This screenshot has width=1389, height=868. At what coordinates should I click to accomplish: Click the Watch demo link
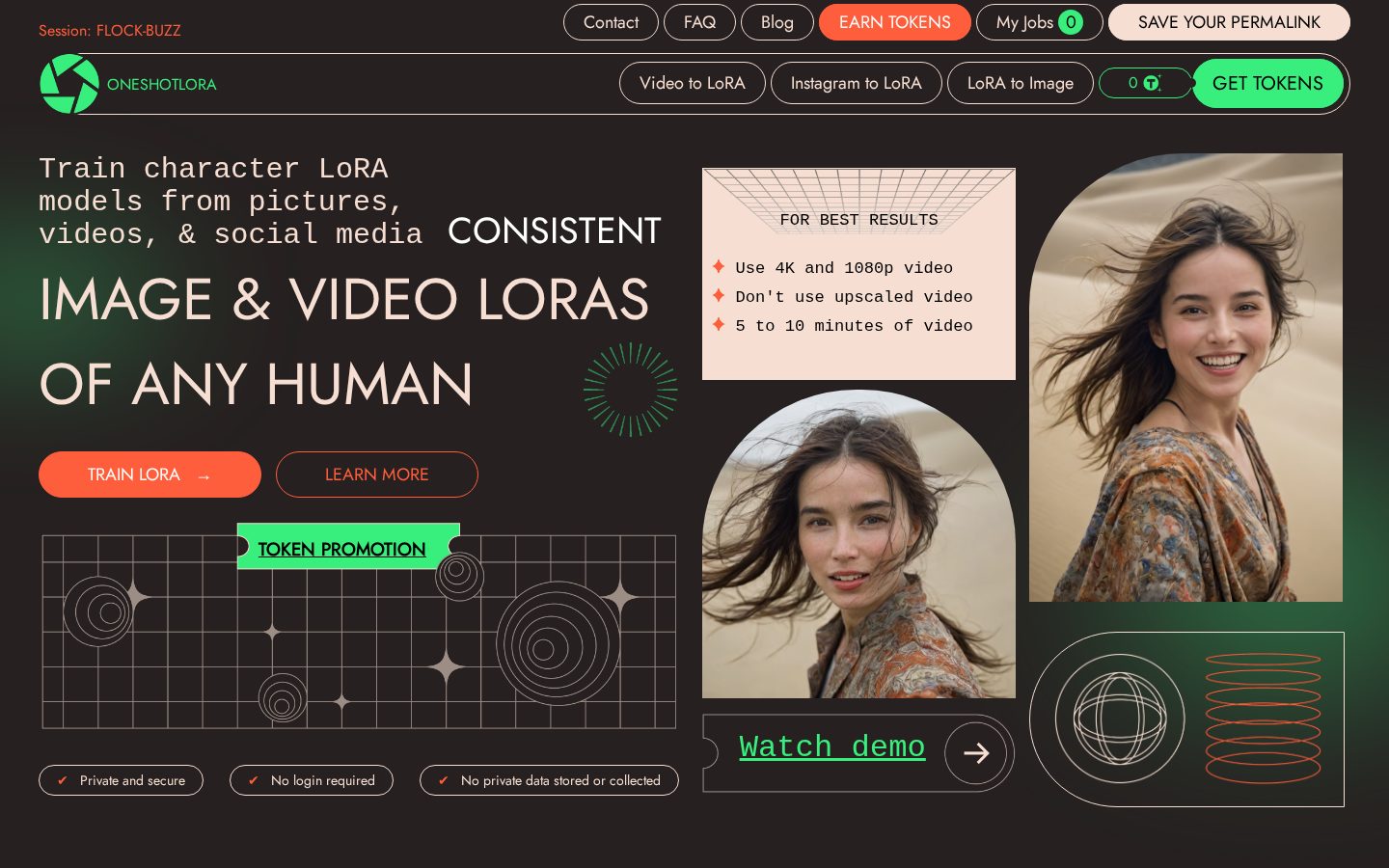[831, 746]
